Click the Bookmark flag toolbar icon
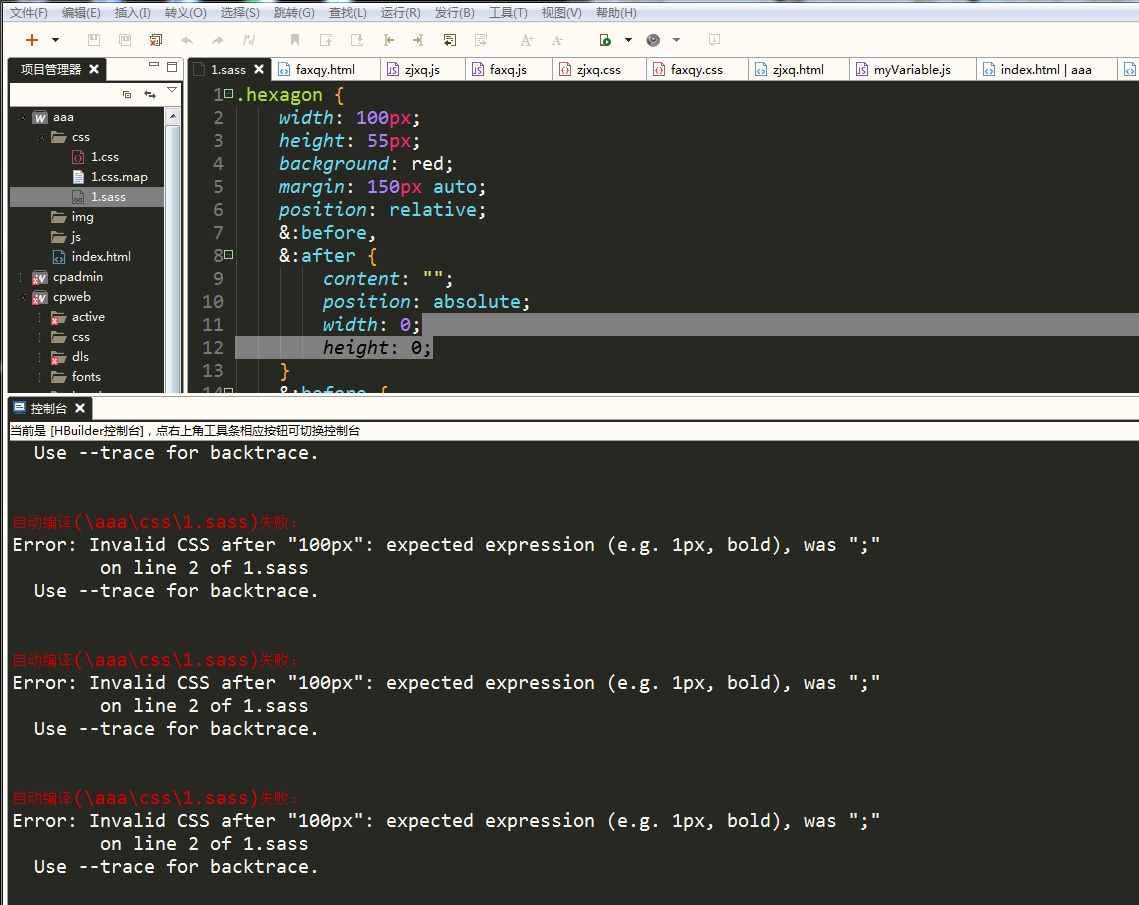Viewport: 1139px width, 905px height. click(x=294, y=40)
